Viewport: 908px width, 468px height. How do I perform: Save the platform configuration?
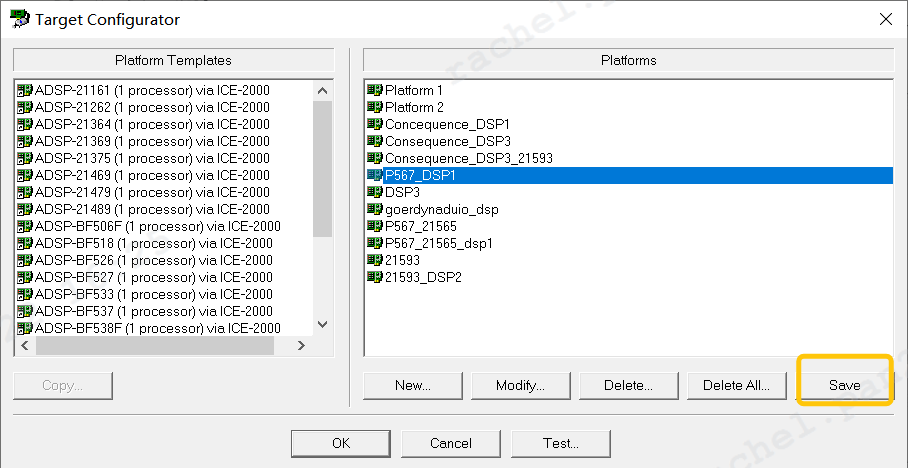click(x=844, y=385)
